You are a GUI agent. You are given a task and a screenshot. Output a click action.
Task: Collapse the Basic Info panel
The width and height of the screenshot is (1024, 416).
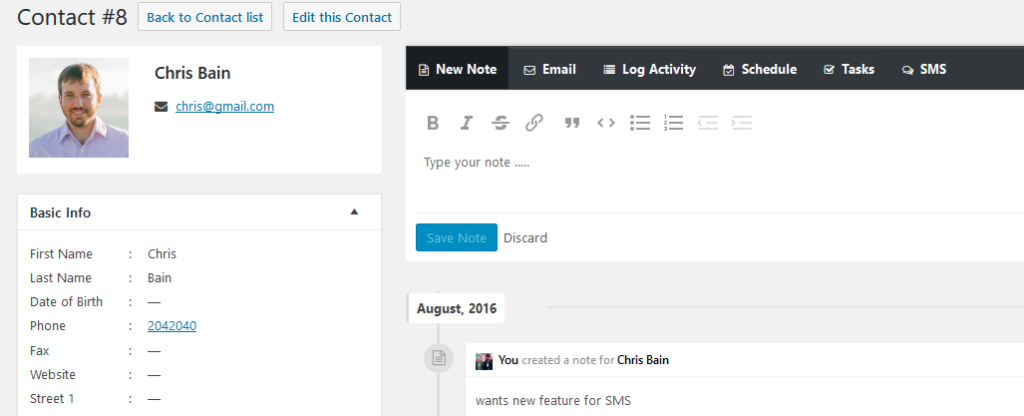(x=354, y=212)
